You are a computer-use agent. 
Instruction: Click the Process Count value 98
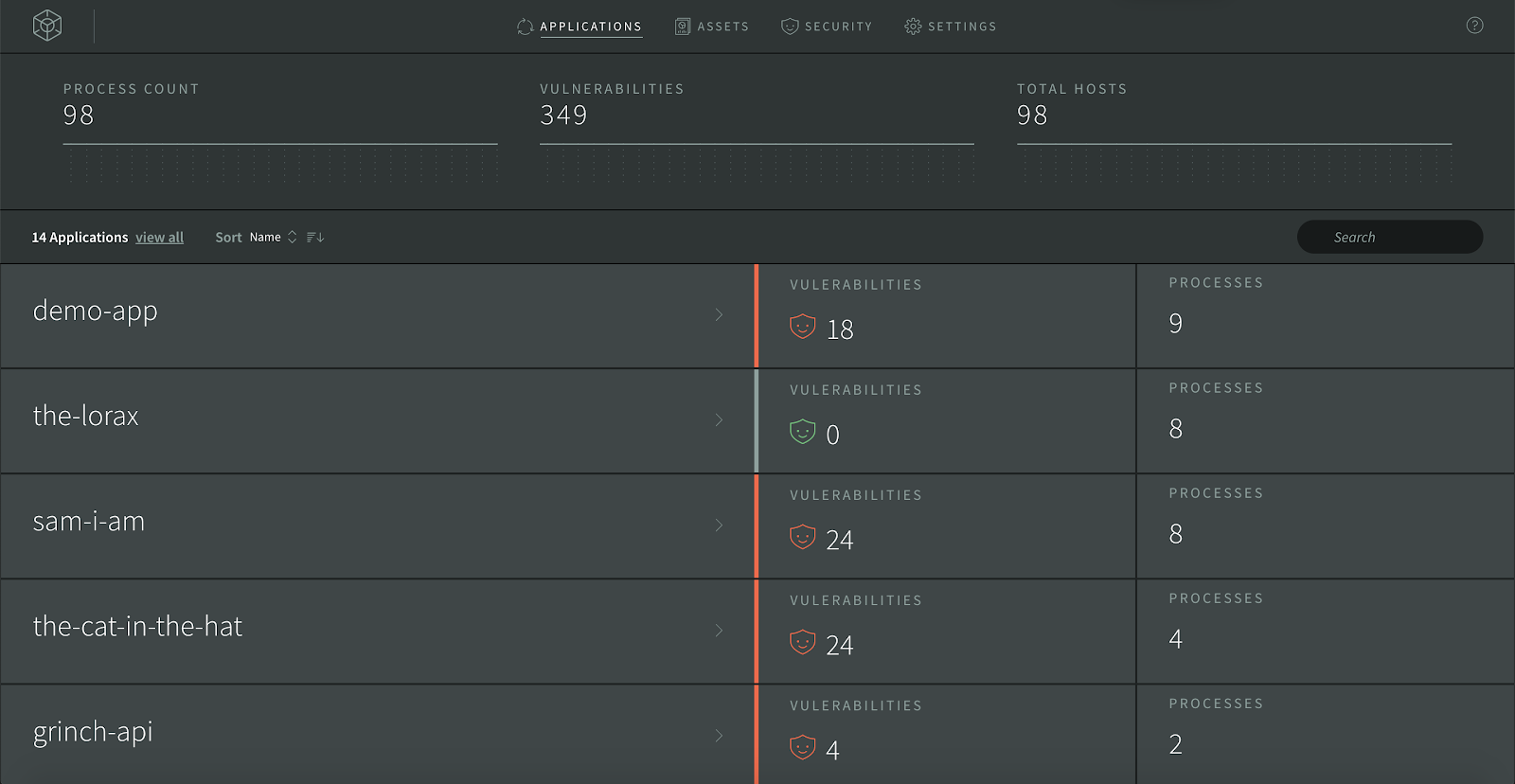click(79, 116)
